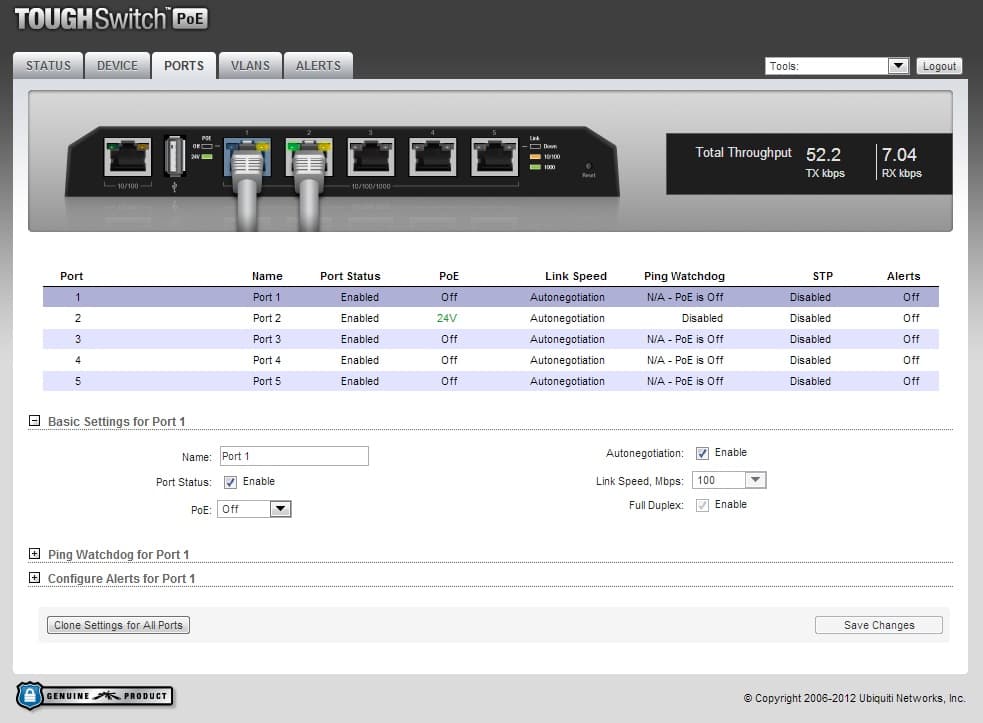Click the 'Port 3' name cell
The height and width of the screenshot is (723, 983).
[x=266, y=339]
